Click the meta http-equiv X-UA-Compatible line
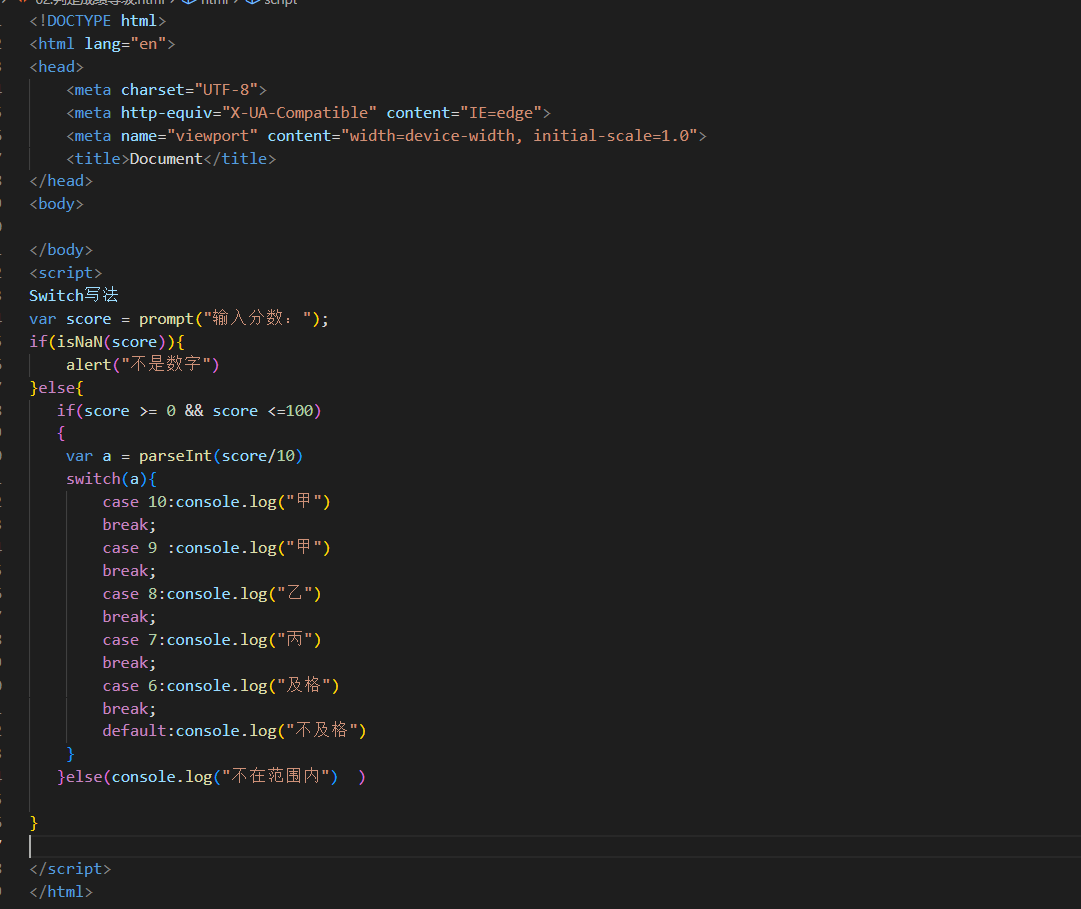The width and height of the screenshot is (1081, 909). pos(308,113)
